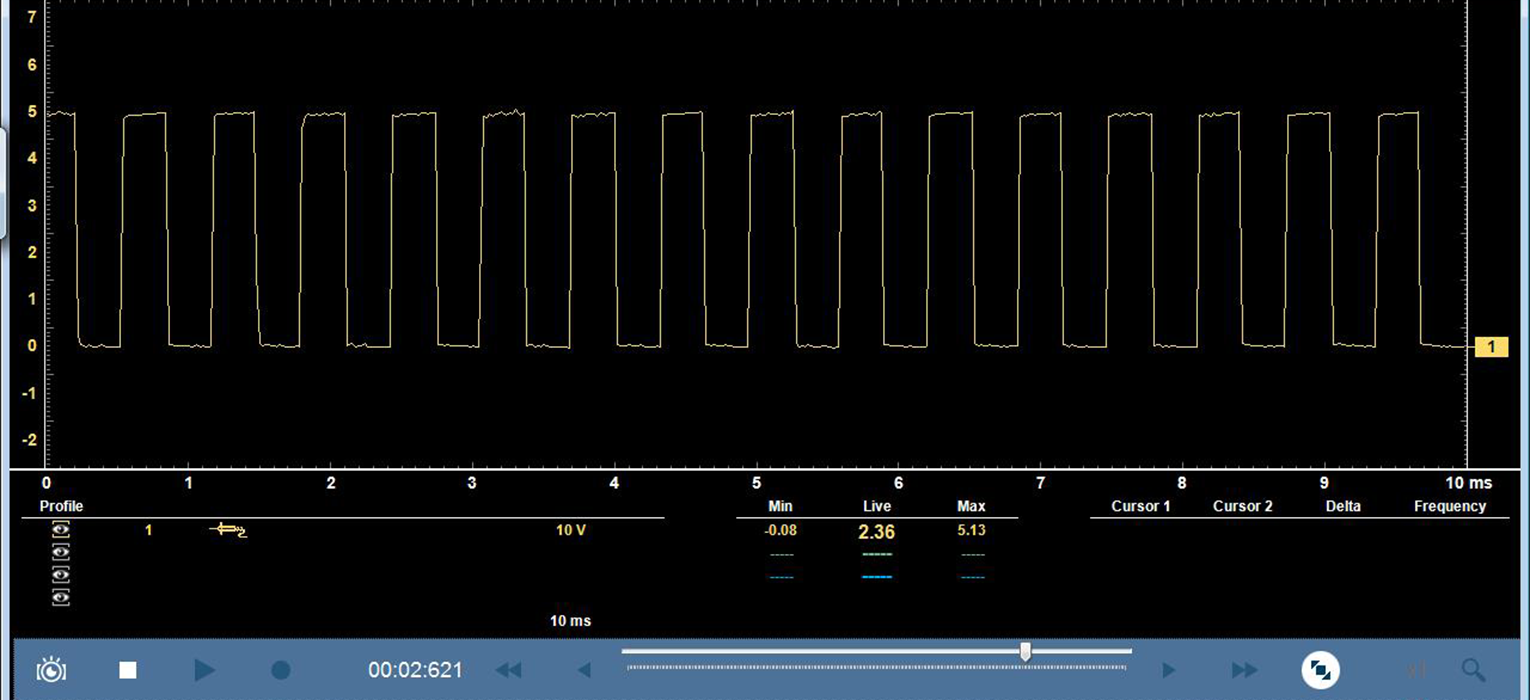Click the snapshot camera icon
Image resolution: width=1530 pixels, height=700 pixels.
(51, 670)
